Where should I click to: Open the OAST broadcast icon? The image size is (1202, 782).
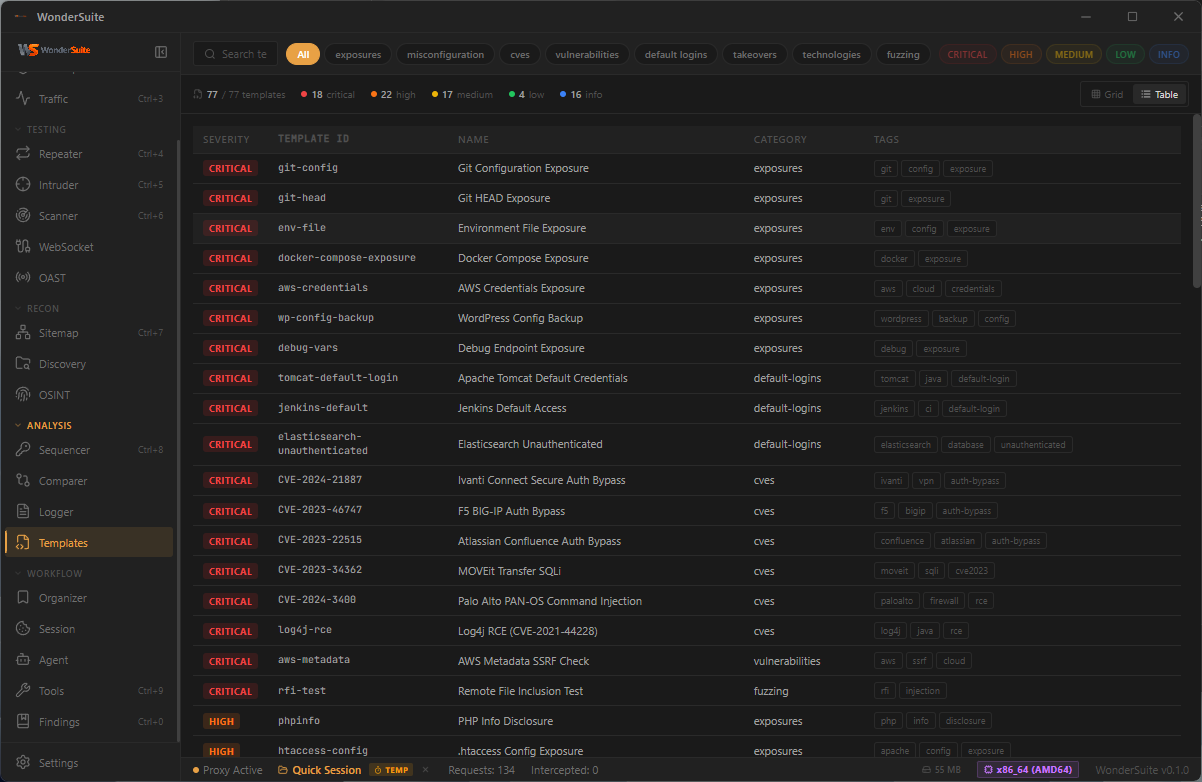(x=23, y=278)
